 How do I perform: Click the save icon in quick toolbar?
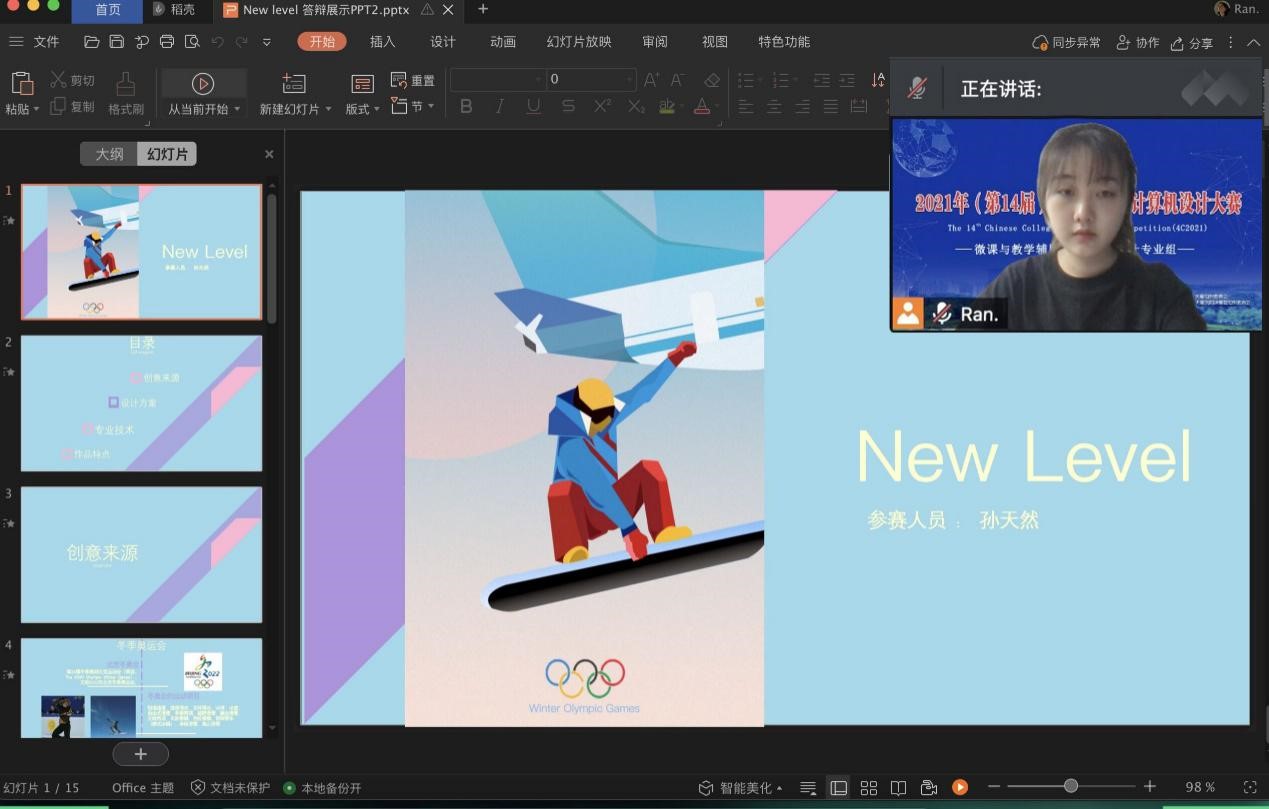point(116,42)
